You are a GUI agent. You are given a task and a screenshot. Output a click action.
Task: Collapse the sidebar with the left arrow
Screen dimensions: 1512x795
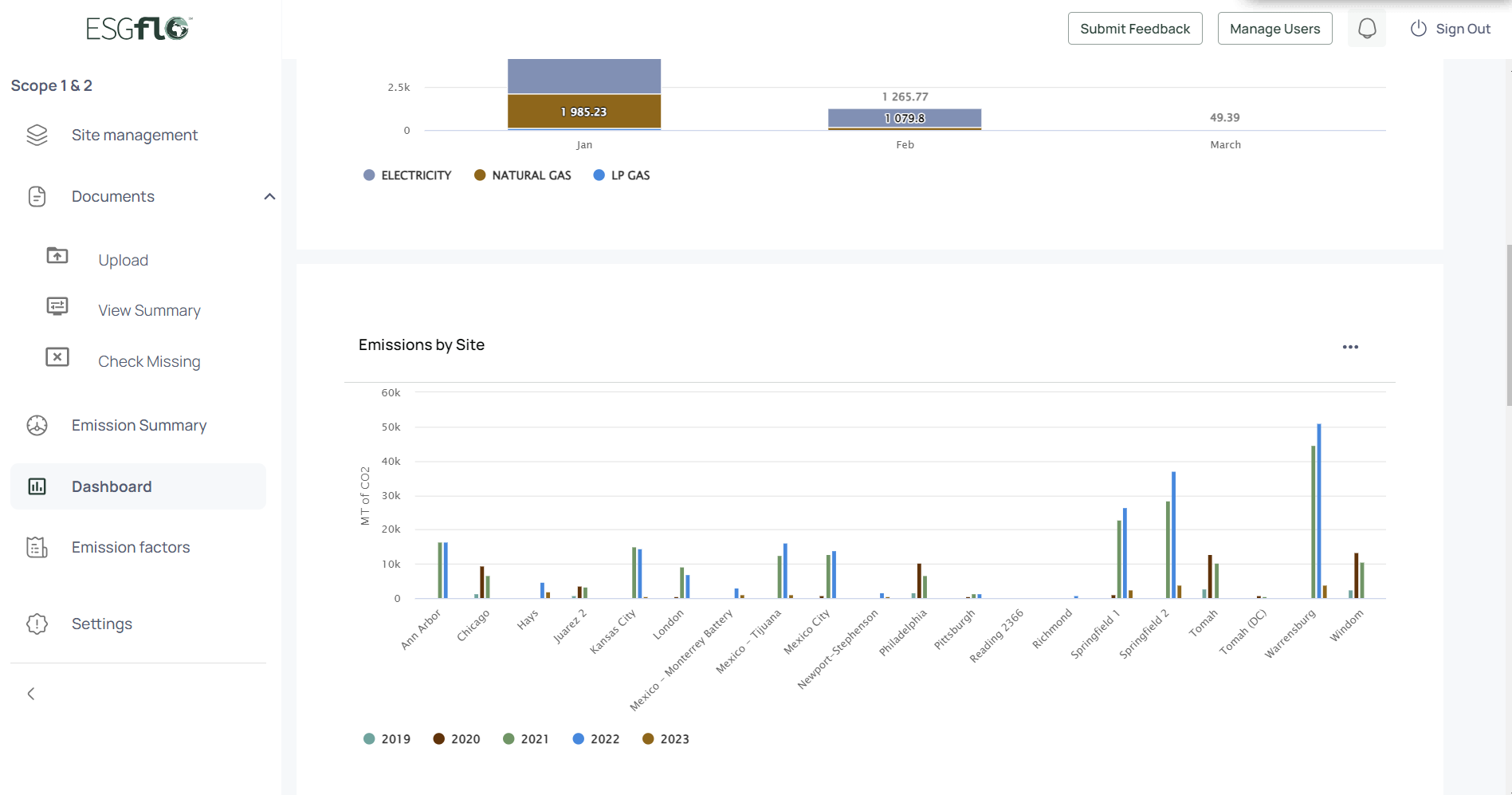pos(31,693)
